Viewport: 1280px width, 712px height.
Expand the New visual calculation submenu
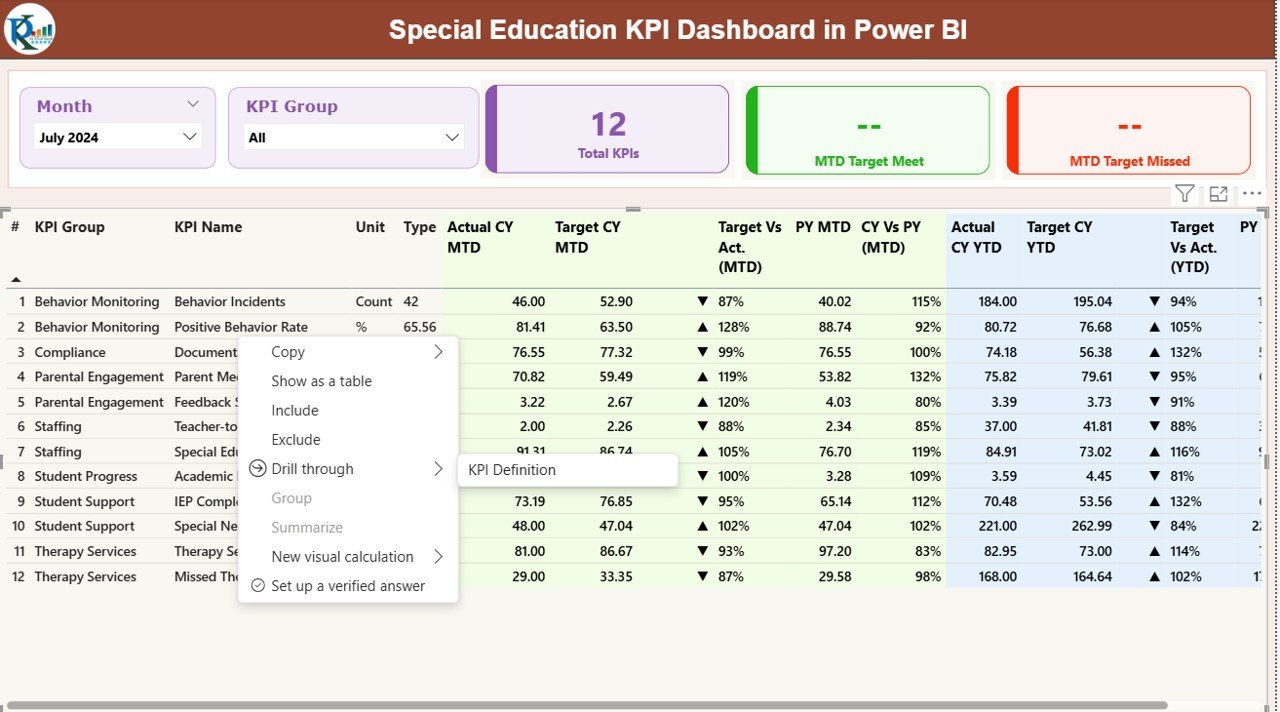coord(438,557)
